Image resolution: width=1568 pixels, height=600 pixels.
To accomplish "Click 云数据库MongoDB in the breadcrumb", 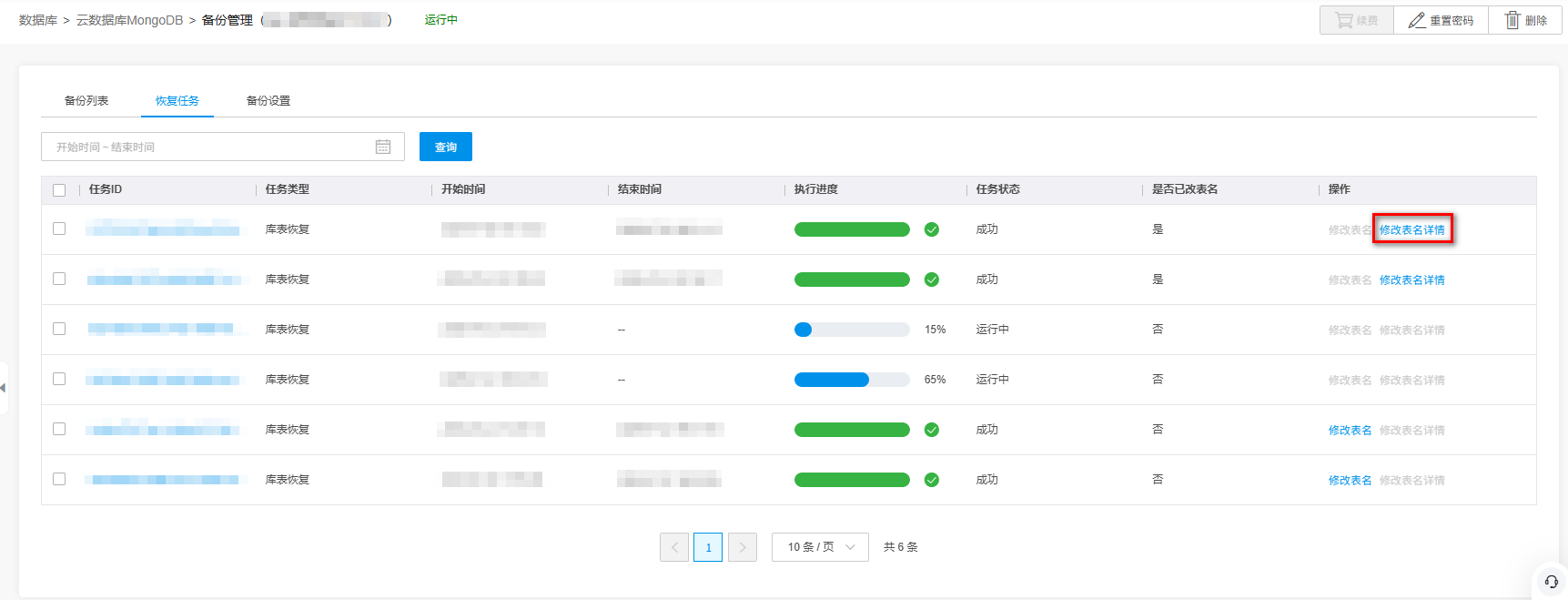I will tap(129, 20).
